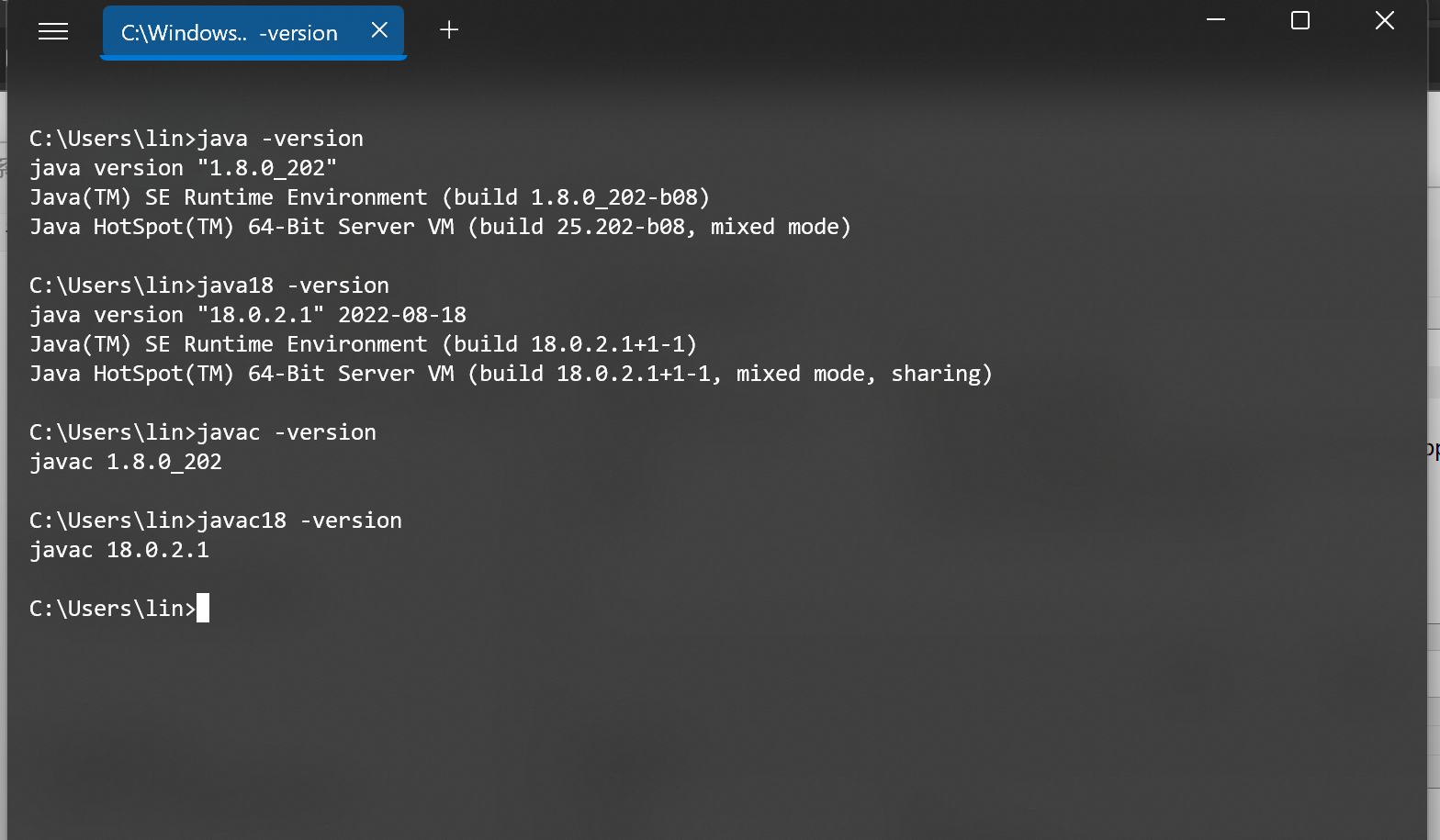
Task: Click the 'java18 -version' command line
Action: (x=209, y=286)
